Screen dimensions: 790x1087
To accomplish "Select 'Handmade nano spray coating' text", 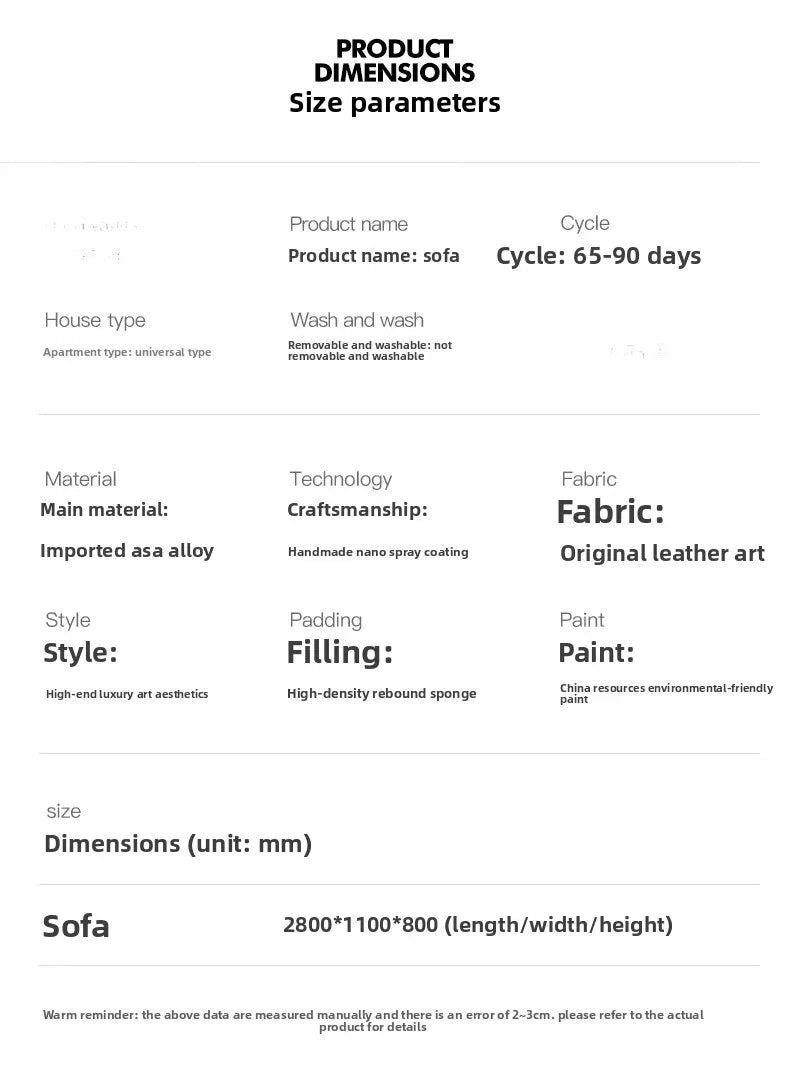I will pyautogui.click(x=378, y=552).
